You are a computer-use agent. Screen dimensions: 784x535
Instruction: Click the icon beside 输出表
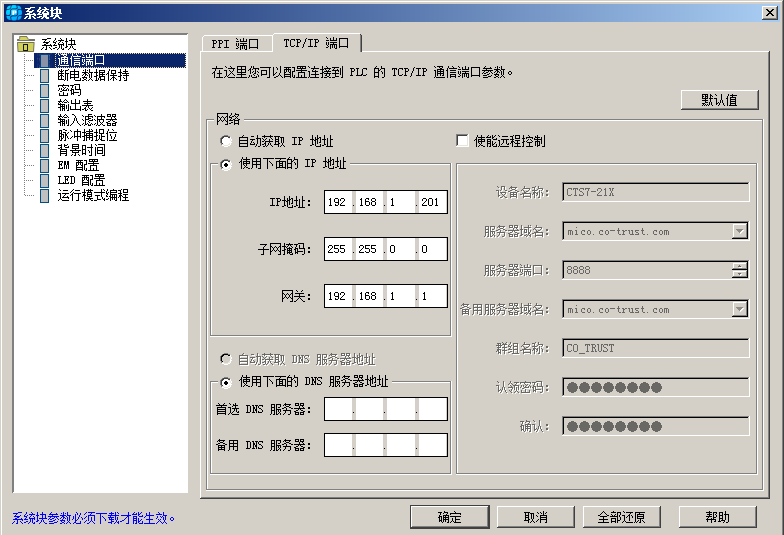pos(44,106)
